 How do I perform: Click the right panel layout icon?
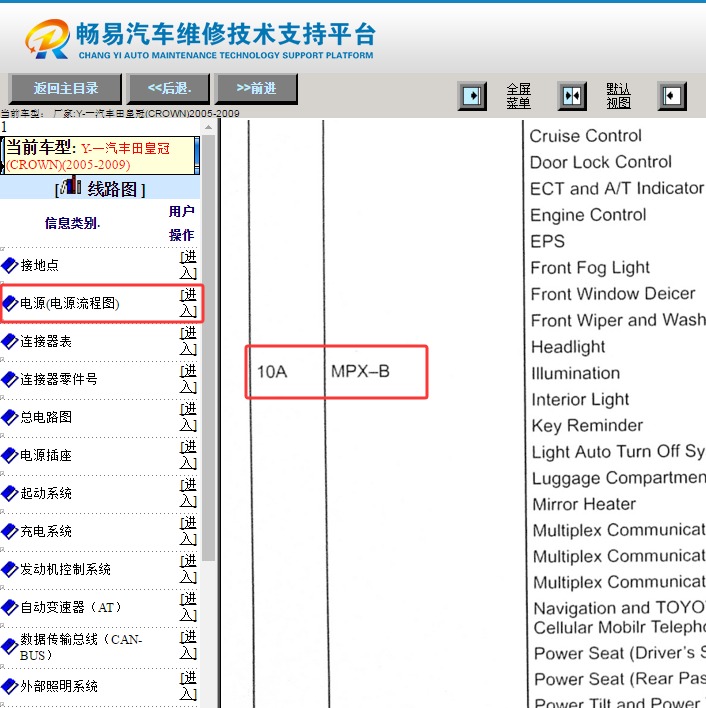point(672,96)
